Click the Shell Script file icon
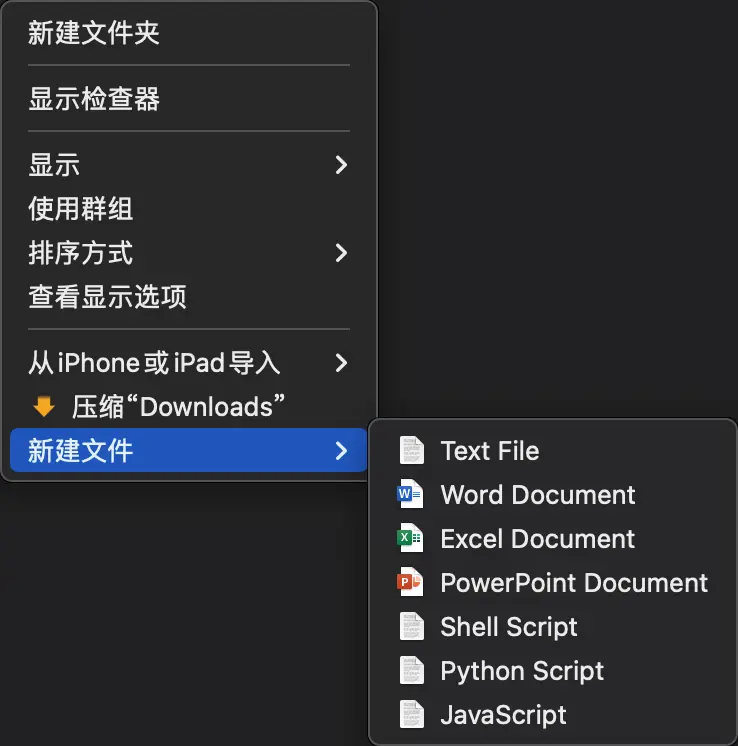The height and width of the screenshot is (746, 738). [x=412, y=626]
